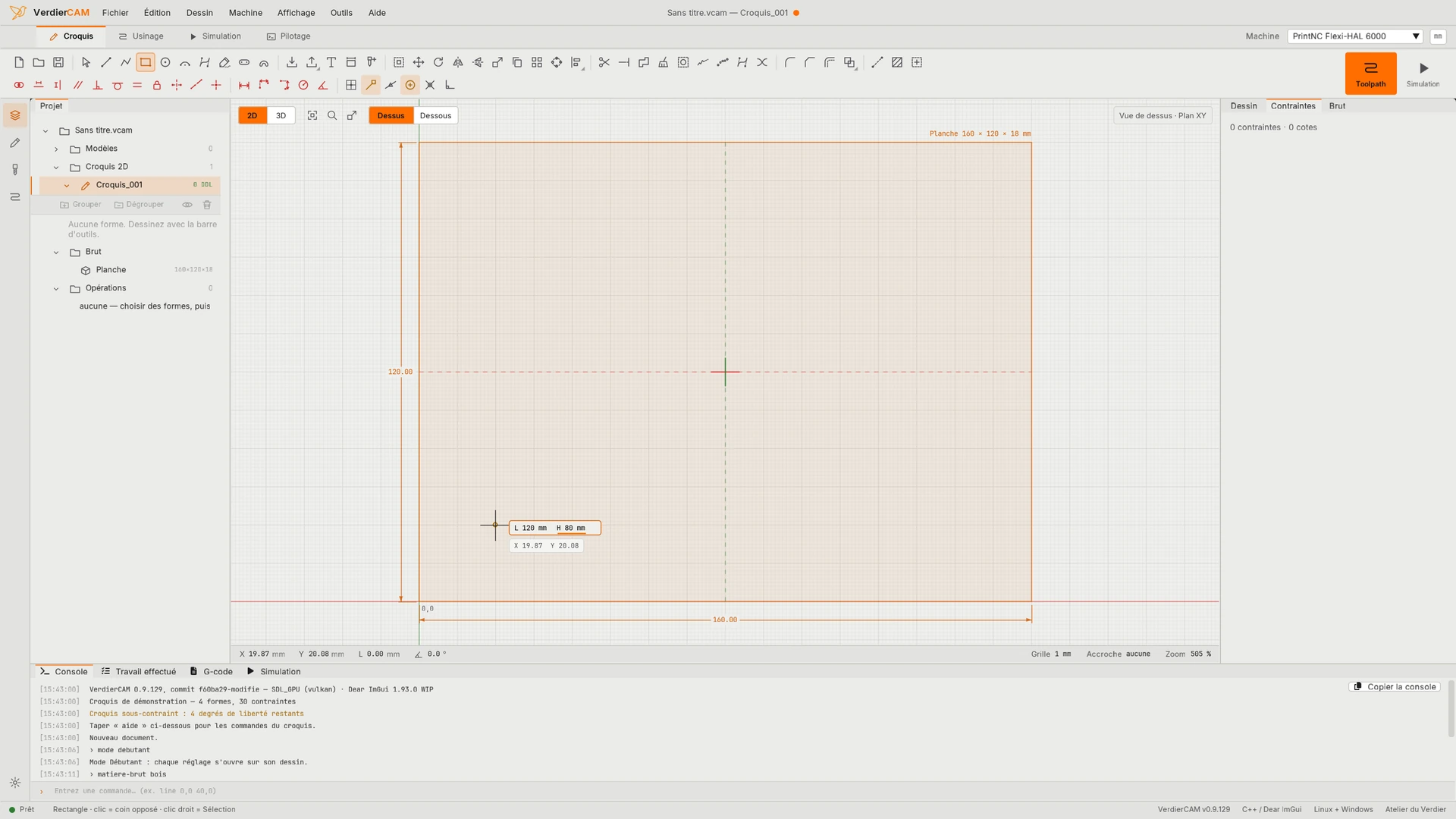Click the orange Toolpath button

click(x=1370, y=73)
